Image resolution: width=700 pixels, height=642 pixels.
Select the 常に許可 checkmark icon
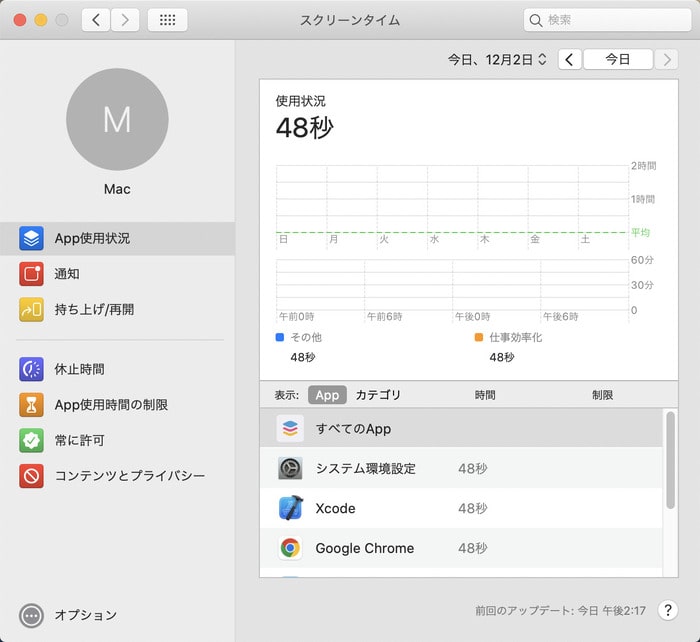pyautogui.click(x=31, y=440)
